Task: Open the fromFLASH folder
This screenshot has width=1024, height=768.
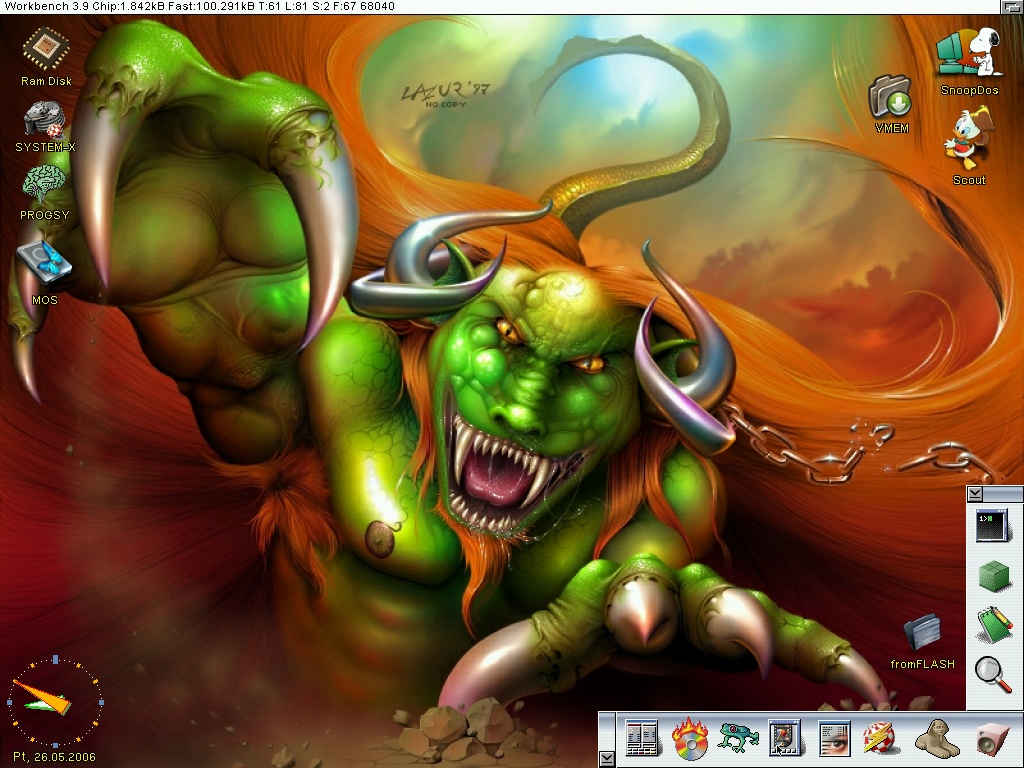Action: [922, 632]
